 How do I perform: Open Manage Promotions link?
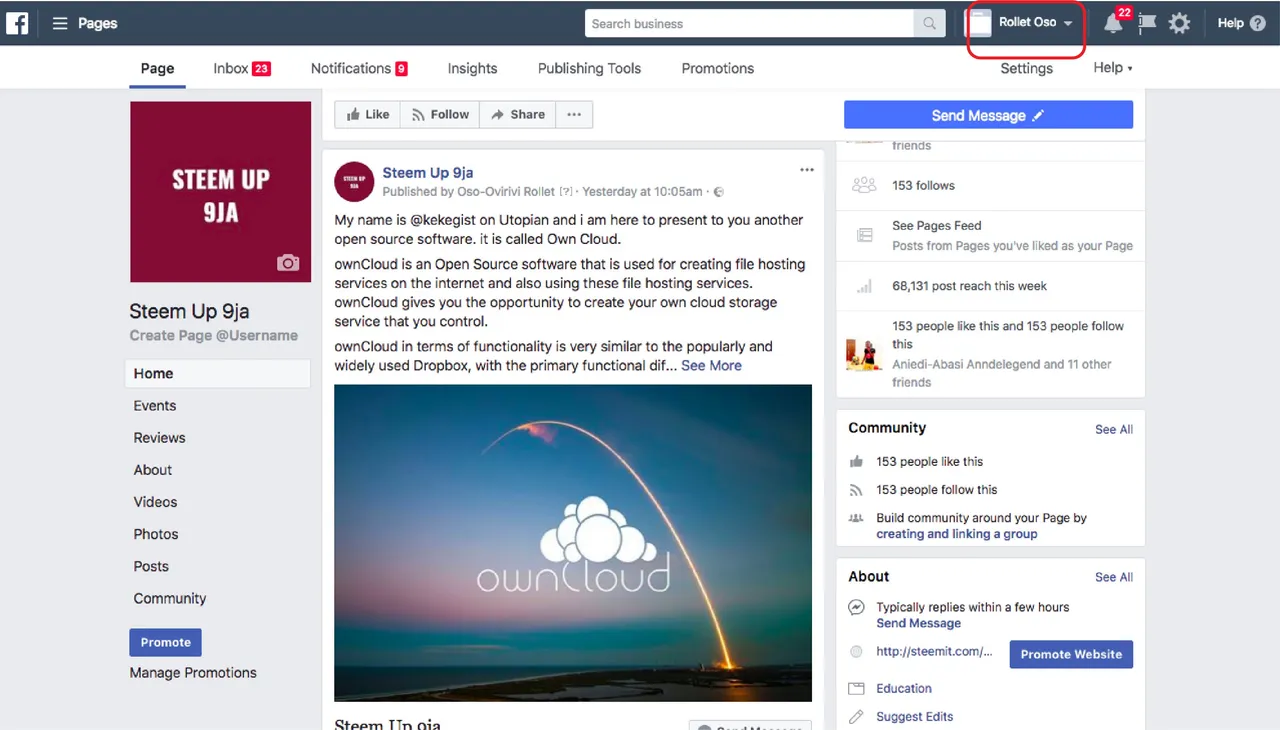[193, 673]
